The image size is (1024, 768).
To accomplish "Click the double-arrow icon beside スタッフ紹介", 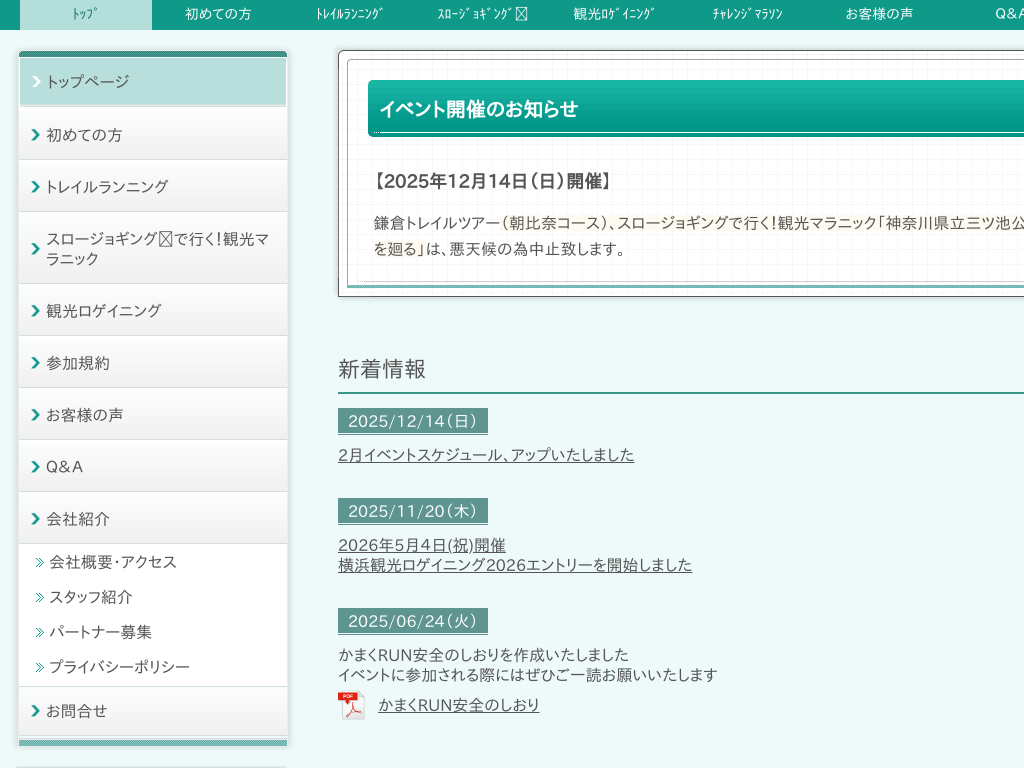I will pos(40,598).
